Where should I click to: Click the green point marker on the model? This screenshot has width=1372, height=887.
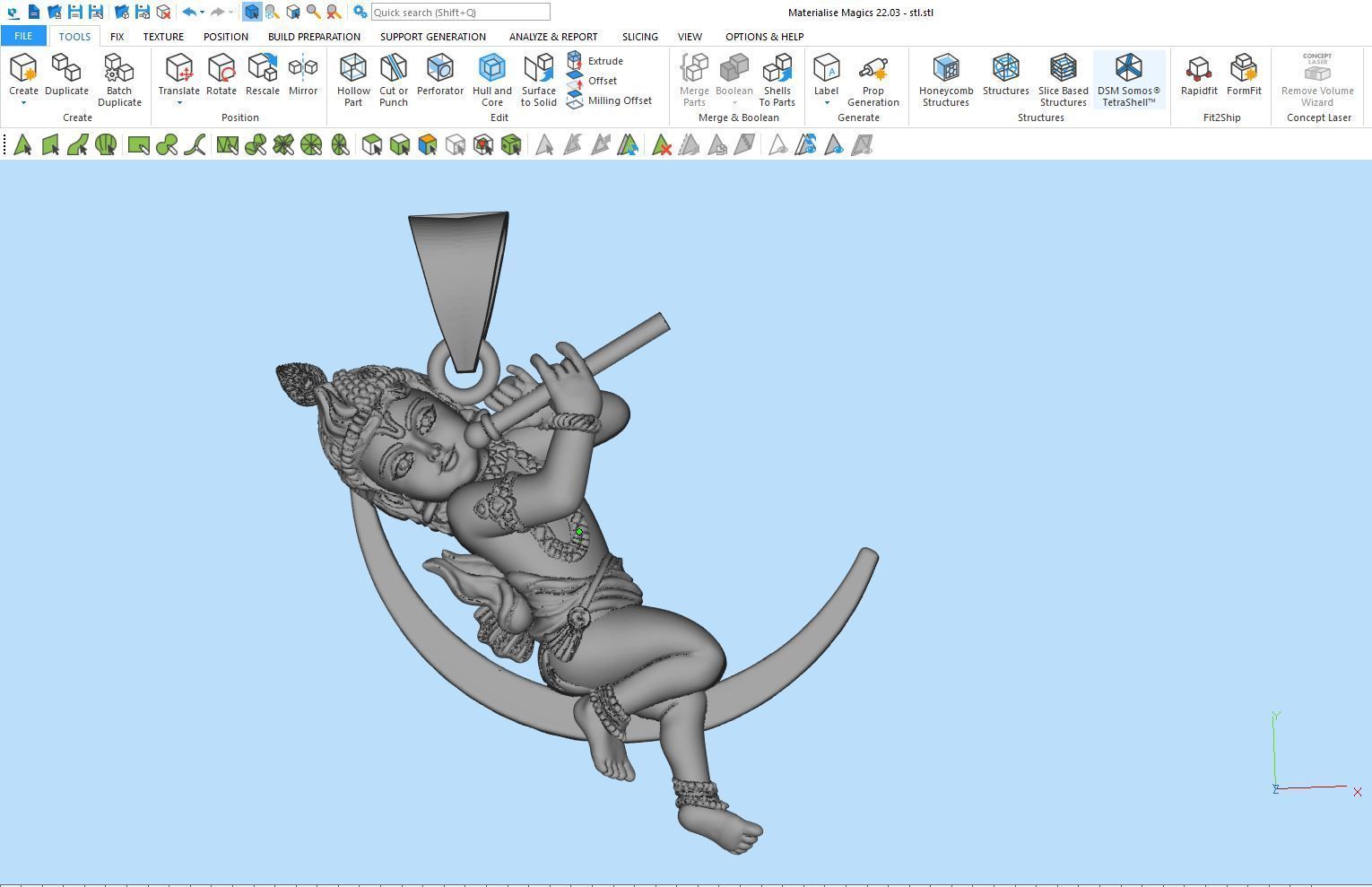[x=579, y=532]
